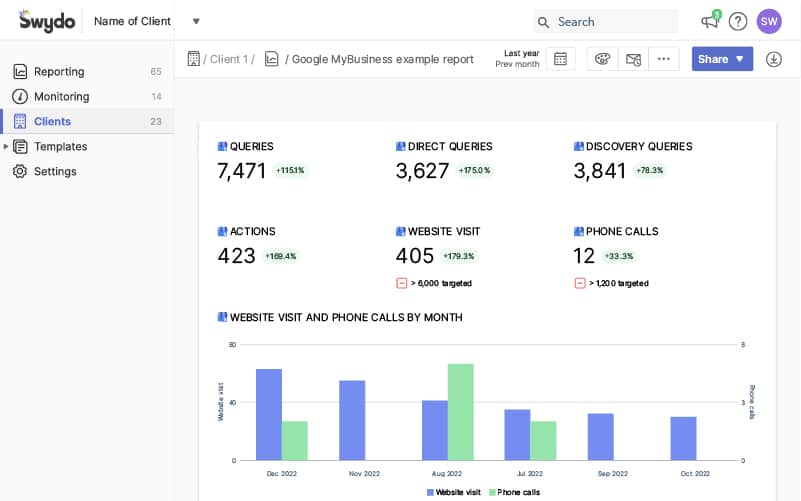Viewport: 801px width, 501px height.
Task: Open the scheduled email icon
Action: (633, 59)
